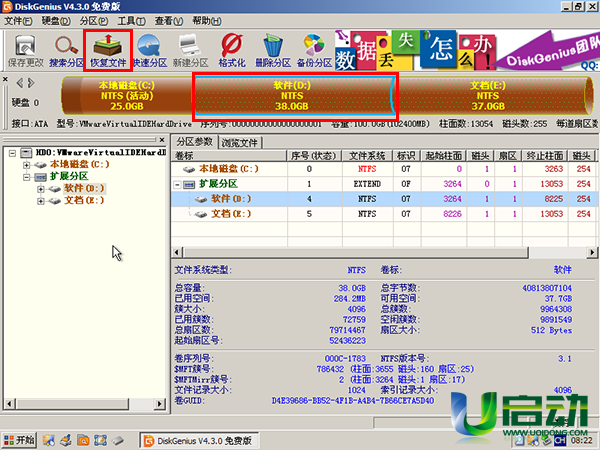
Task: Click the 文件系统 column header
Action: pyautogui.click(x=367, y=156)
